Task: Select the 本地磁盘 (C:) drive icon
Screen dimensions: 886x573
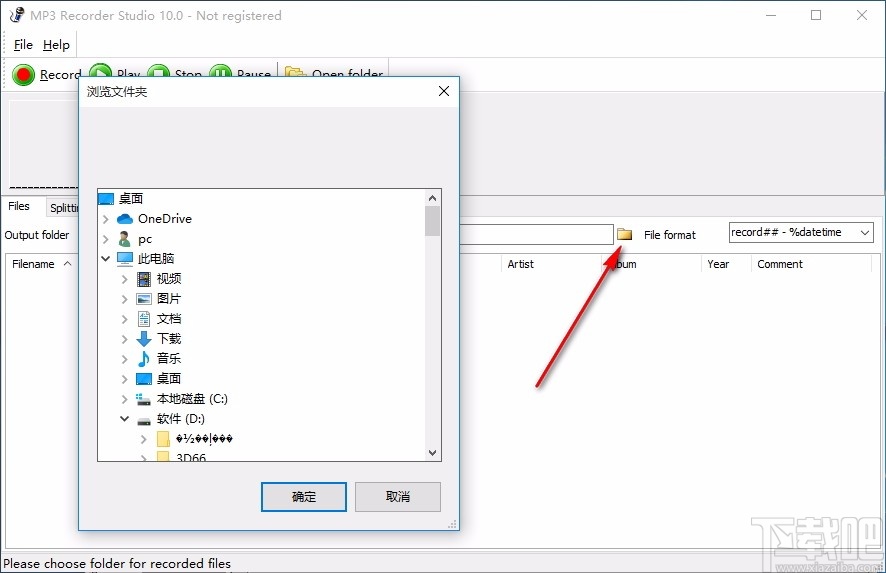Action: [144, 399]
